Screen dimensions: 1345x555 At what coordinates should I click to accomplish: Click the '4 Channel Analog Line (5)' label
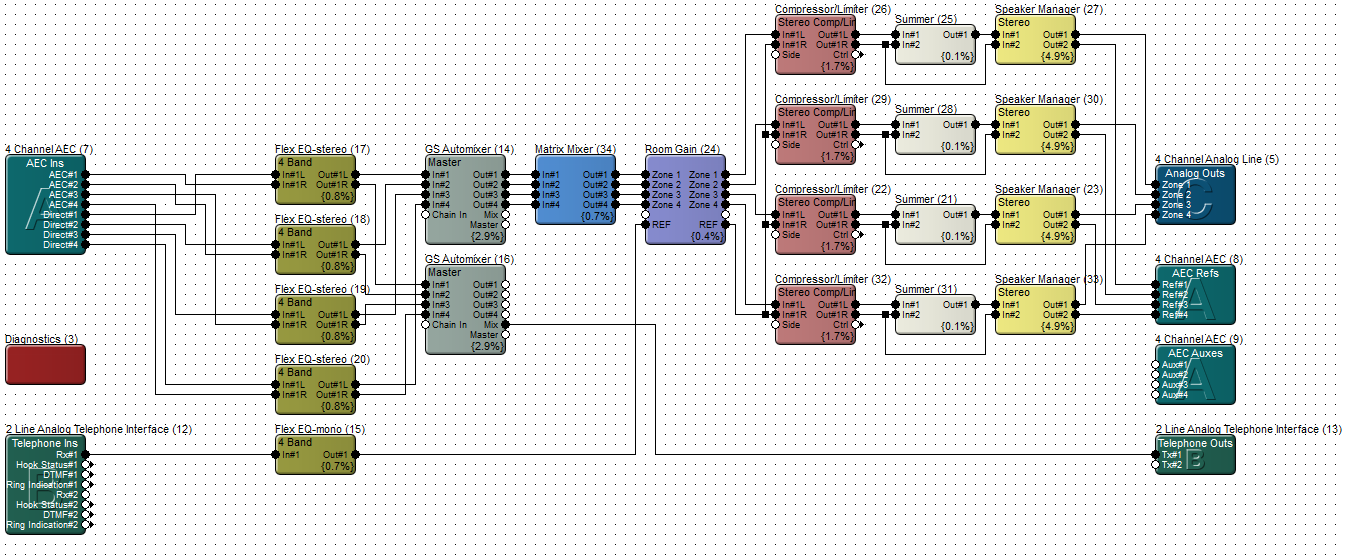[1216, 159]
